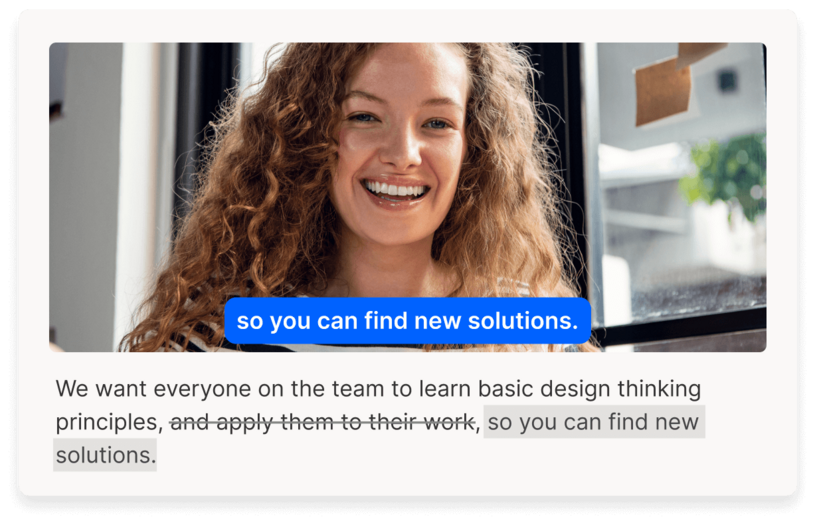Screen dimensions: 815x523
Task: Click the word "design" in the transcript
Action: click(x=575, y=390)
